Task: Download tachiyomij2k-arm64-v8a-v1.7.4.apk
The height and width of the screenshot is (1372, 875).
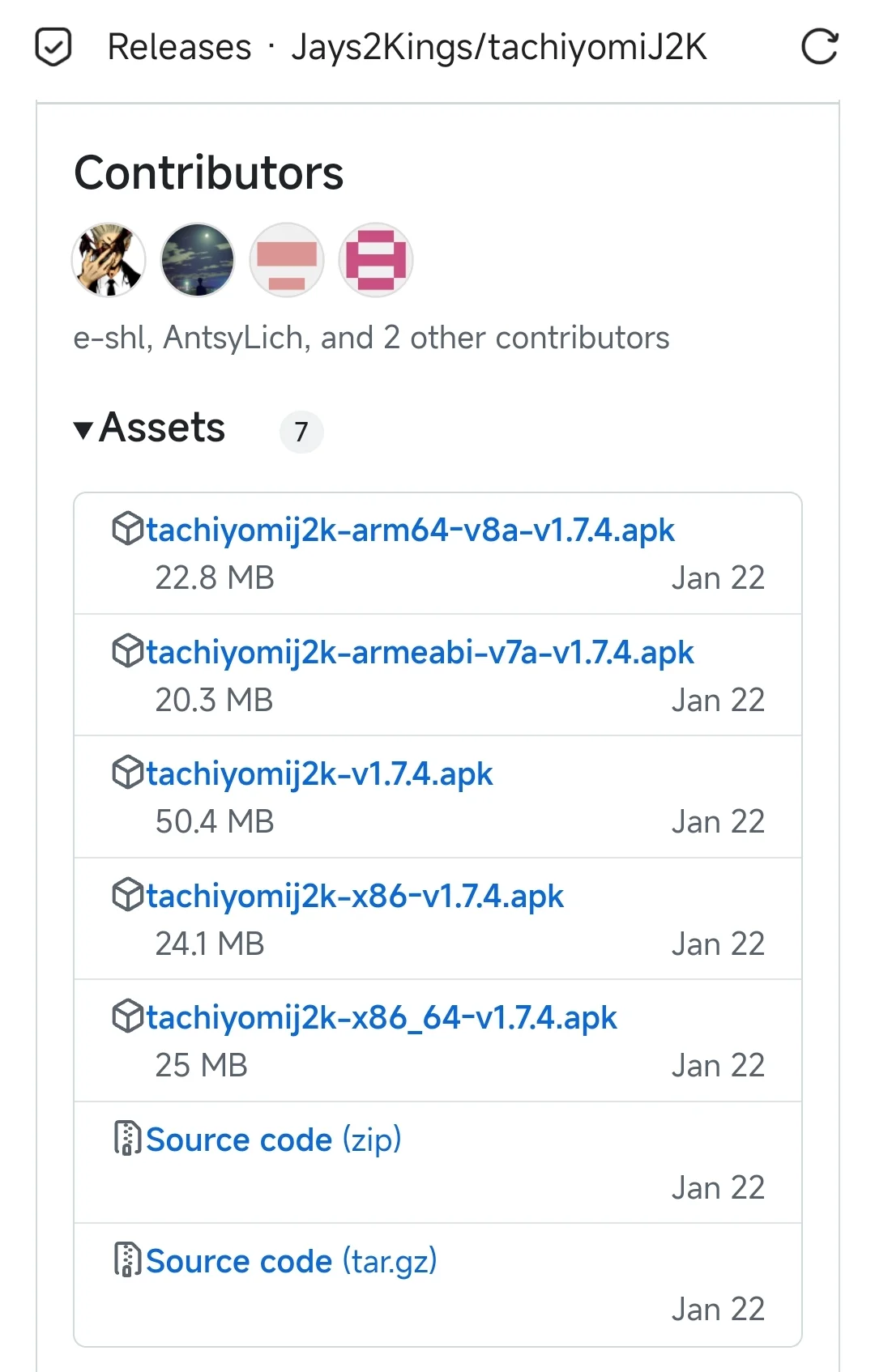Action: pos(410,530)
